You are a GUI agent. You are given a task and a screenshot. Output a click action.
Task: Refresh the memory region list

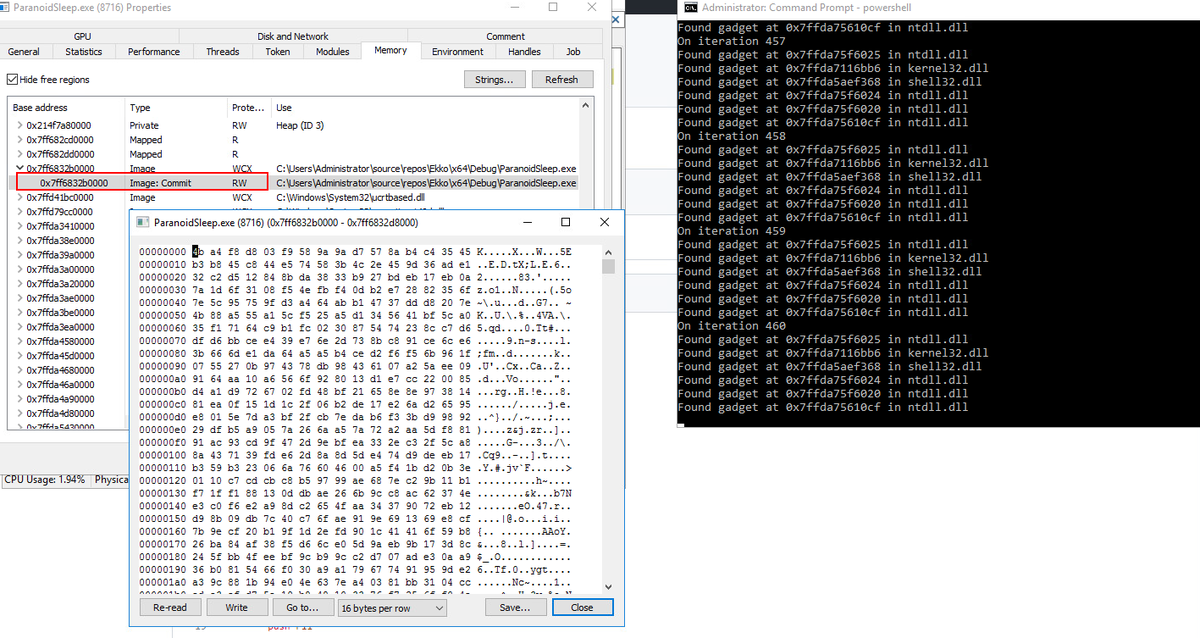(x=561, y=79)
